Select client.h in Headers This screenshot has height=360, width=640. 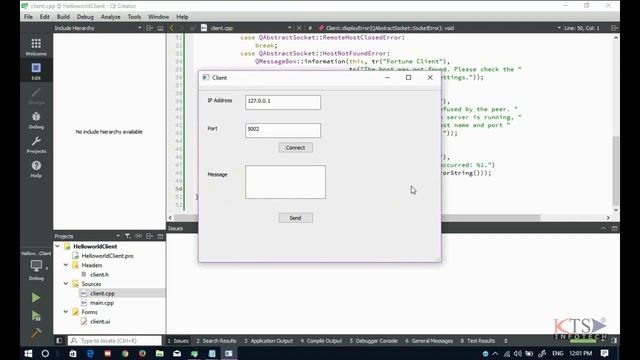(99, 274)
